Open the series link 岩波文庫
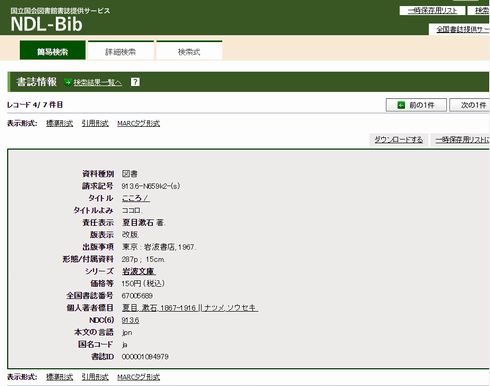The image size is (490, 386). click(139, 271)
